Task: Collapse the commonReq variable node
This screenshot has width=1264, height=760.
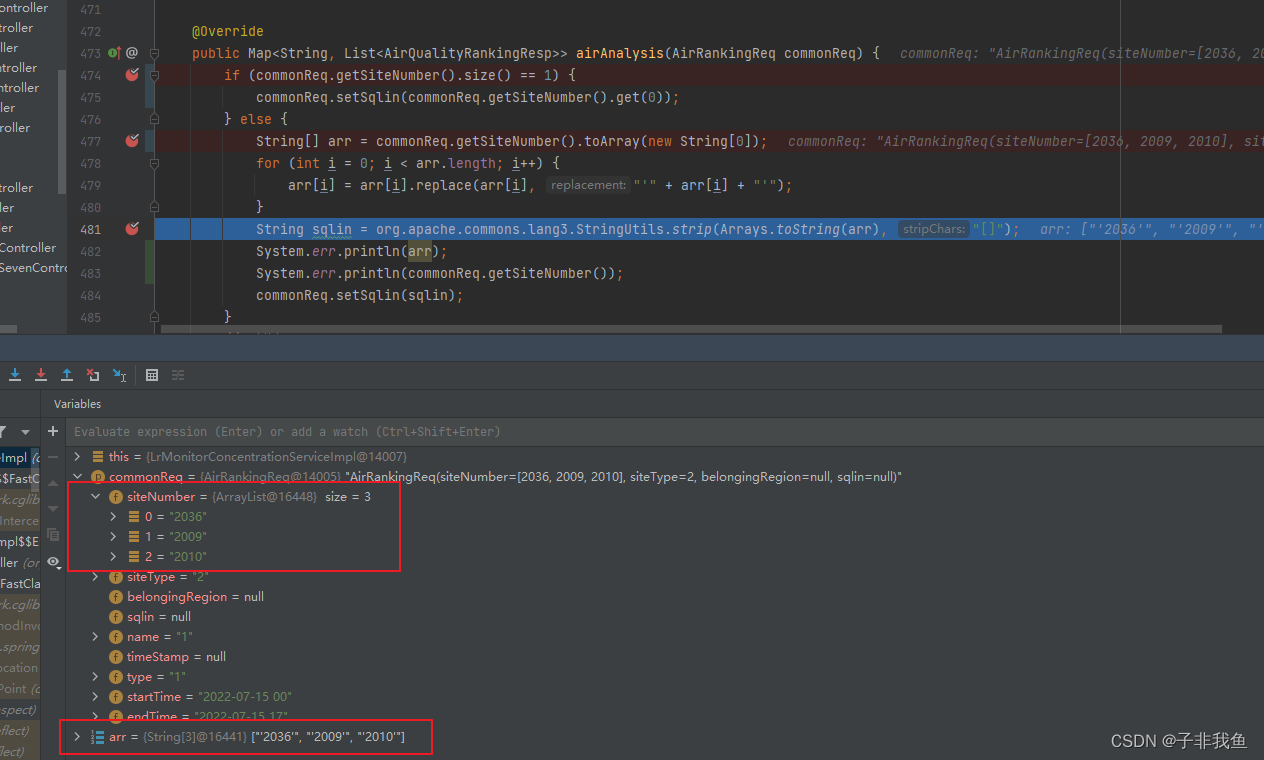Action: 77,477
